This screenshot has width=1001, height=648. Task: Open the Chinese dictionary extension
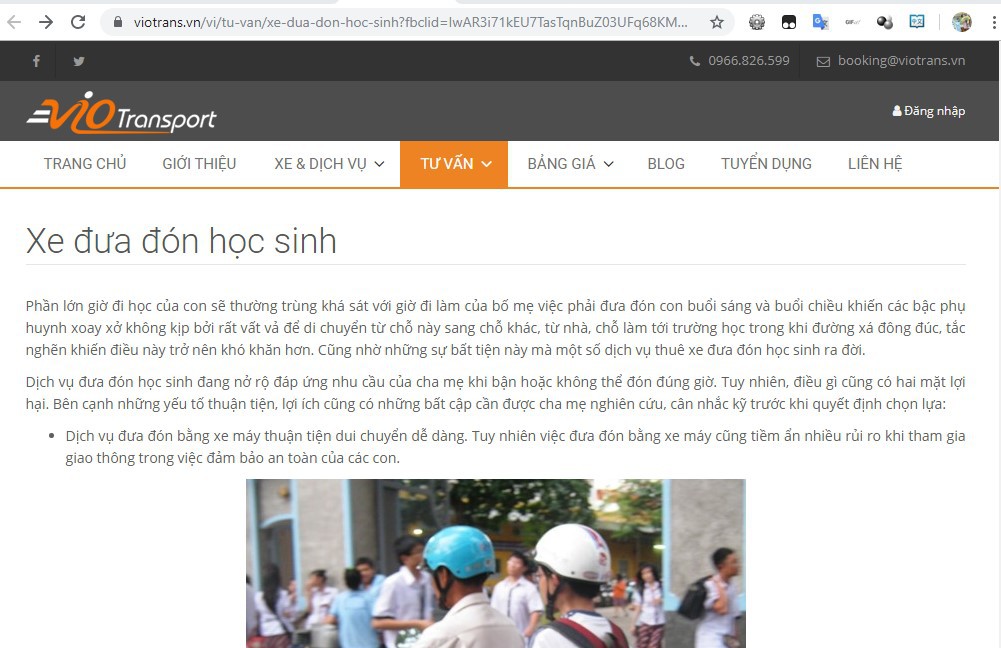pos(917,20)
